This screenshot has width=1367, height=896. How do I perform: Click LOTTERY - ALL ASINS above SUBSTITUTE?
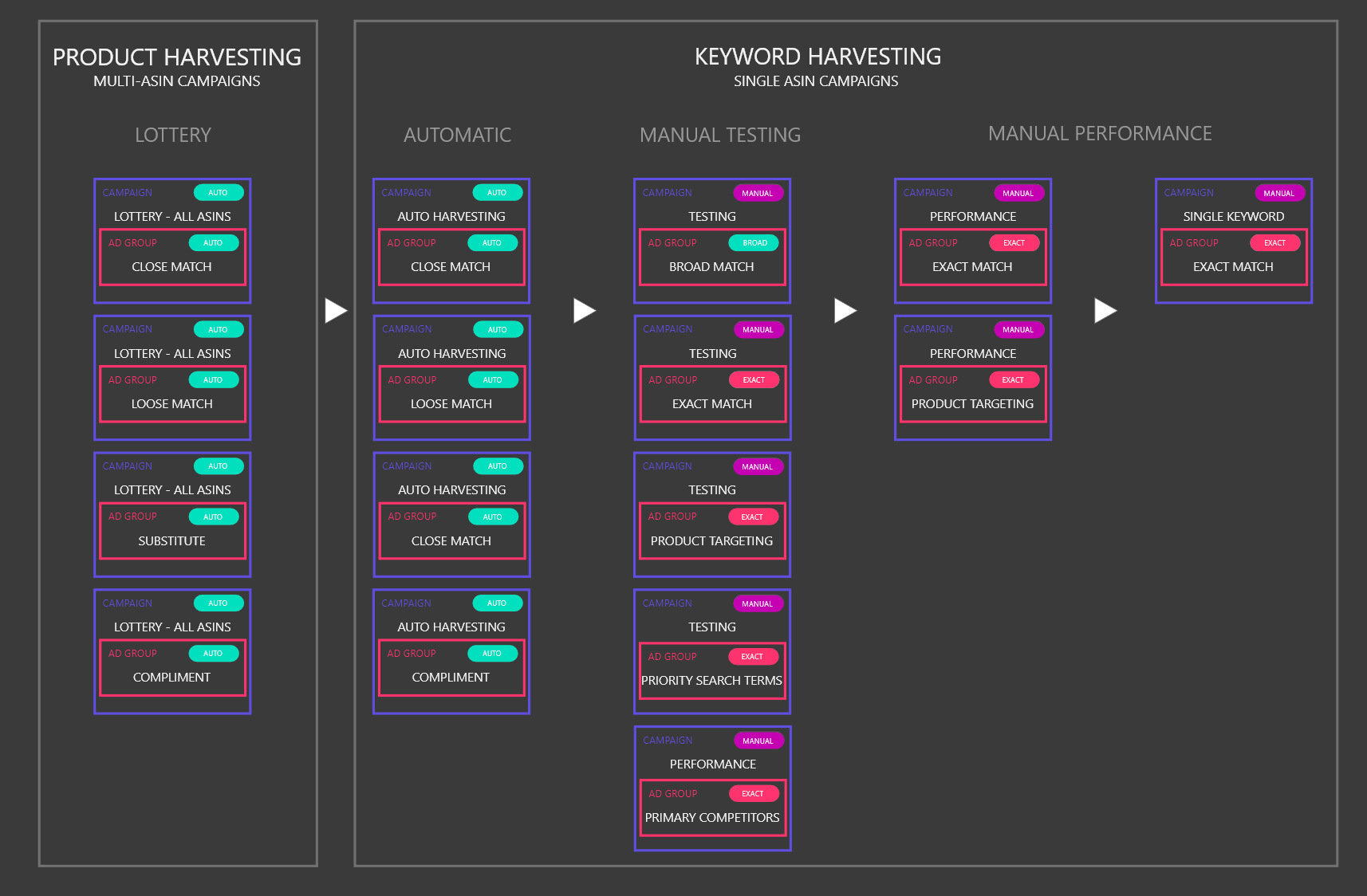pos(172,489)
